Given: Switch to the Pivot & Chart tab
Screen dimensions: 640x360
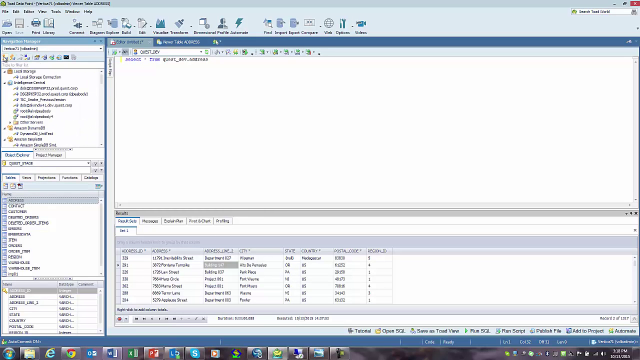Looking at the screenshot, I should pyautogui.click(x=200, y=221).
